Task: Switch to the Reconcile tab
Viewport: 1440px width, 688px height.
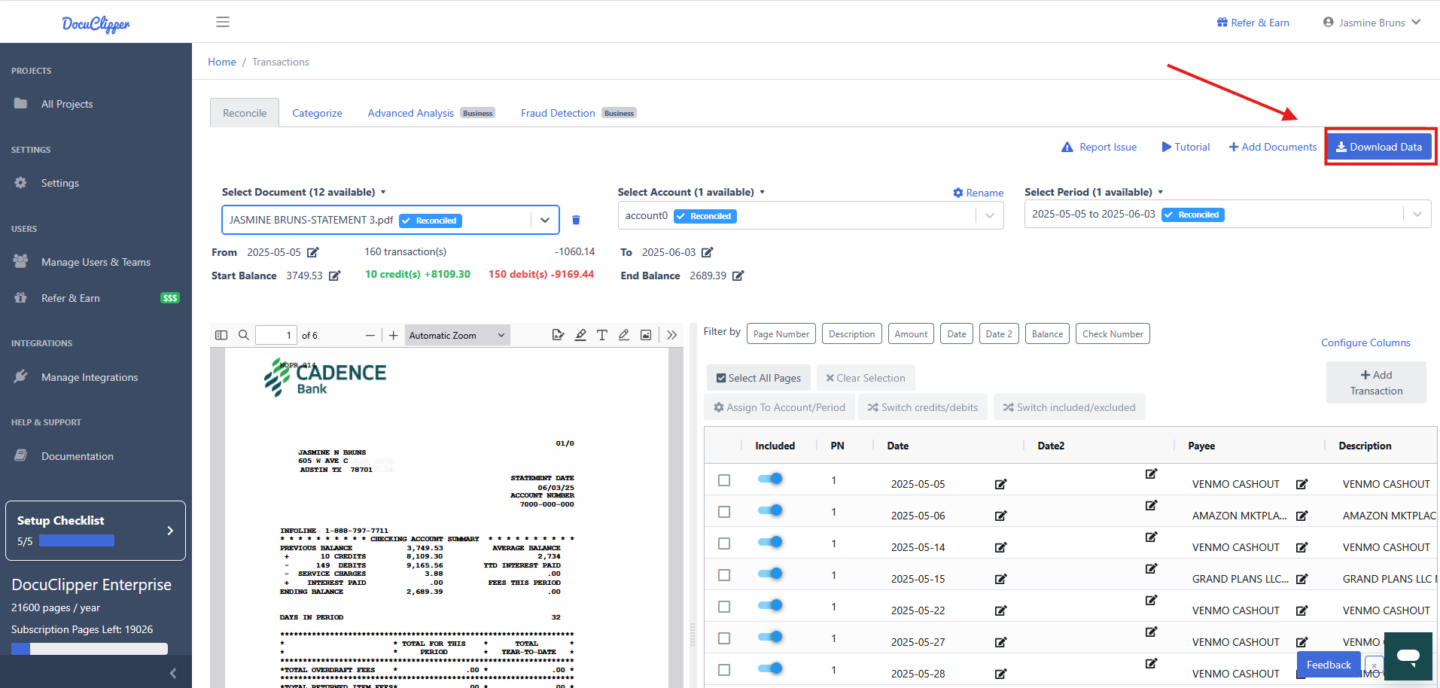Action: pyautogui.click(x=245, y=113)
